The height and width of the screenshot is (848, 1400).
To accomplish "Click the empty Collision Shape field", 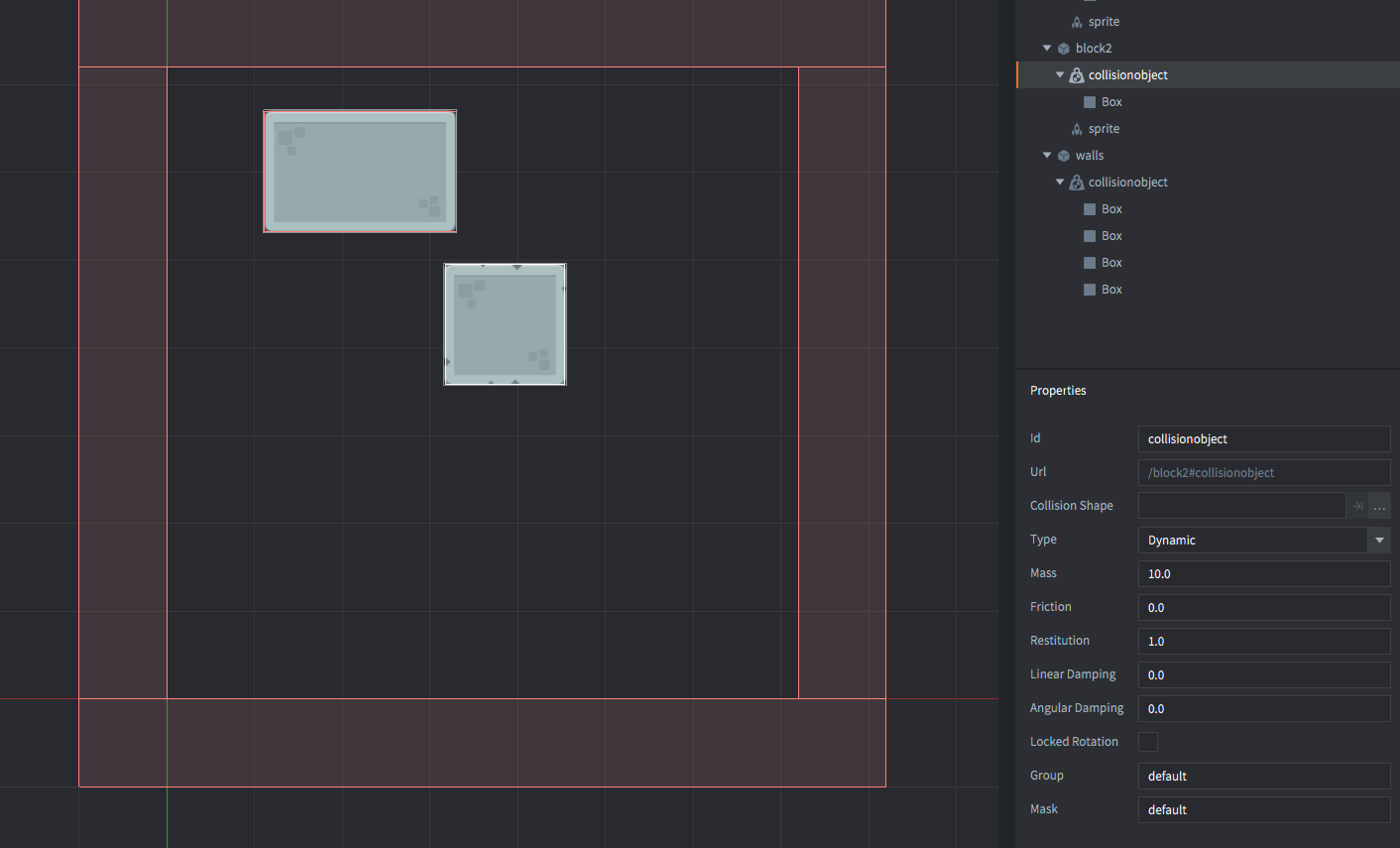I will [x=1242, y=506].
